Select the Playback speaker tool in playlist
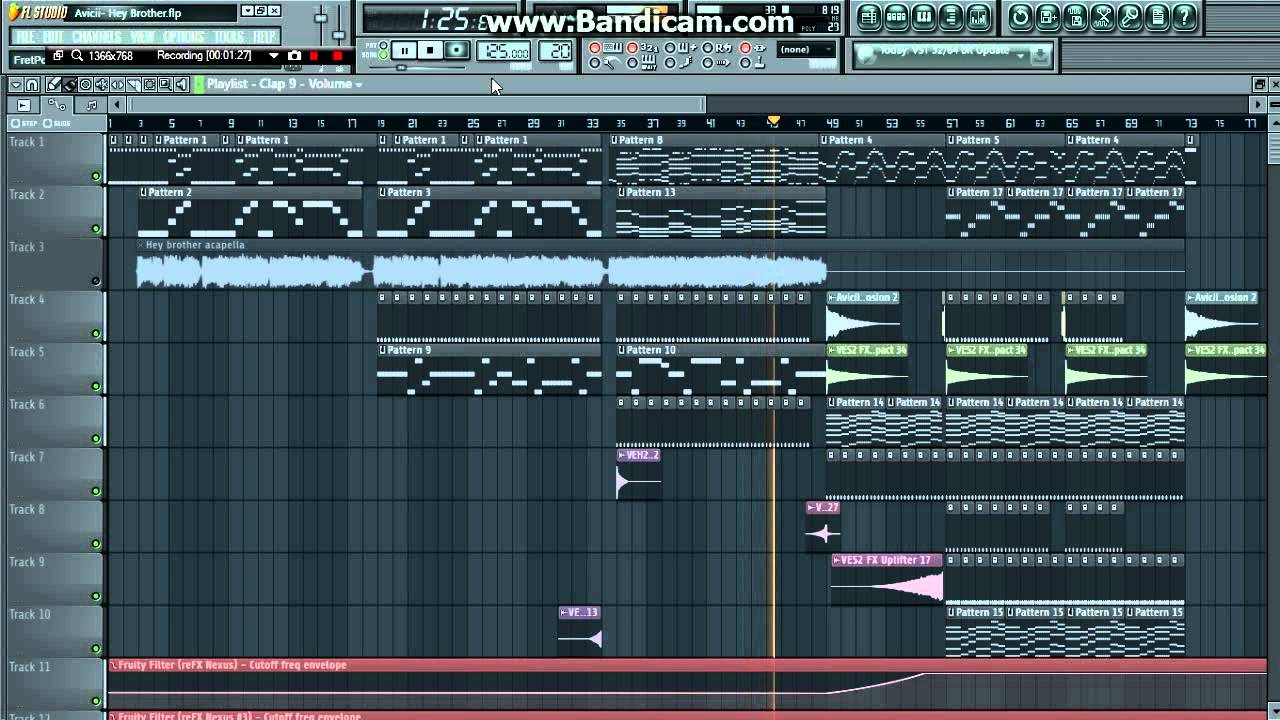Screen dimensions: 1280x720 point(181,85)
